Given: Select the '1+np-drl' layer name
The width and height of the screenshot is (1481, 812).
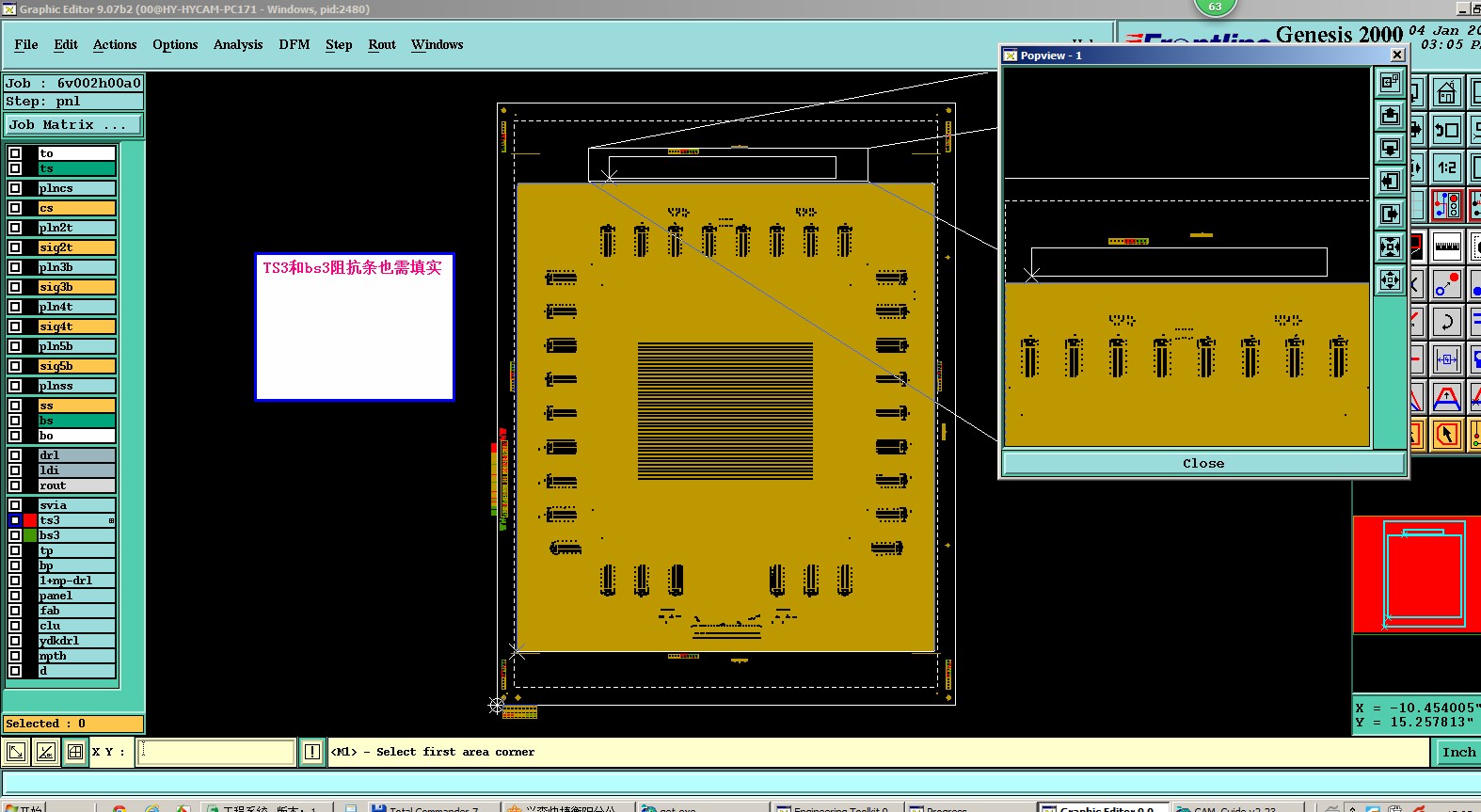Looking at the screenshot, I should tap(76, 581).
